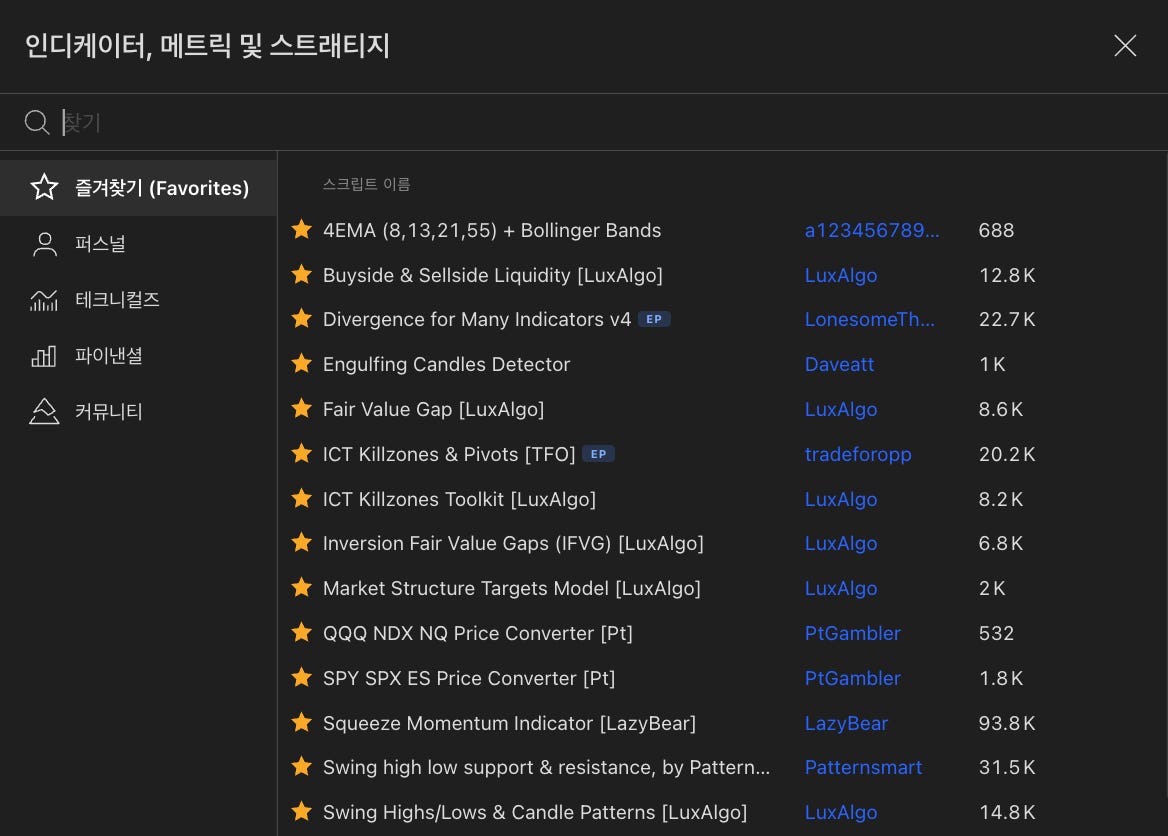Add Buyside & Sellside Liquidity [LuxAlgo] script
The width and height of the screenshot is (1168, 836).
tap(492, 275)
